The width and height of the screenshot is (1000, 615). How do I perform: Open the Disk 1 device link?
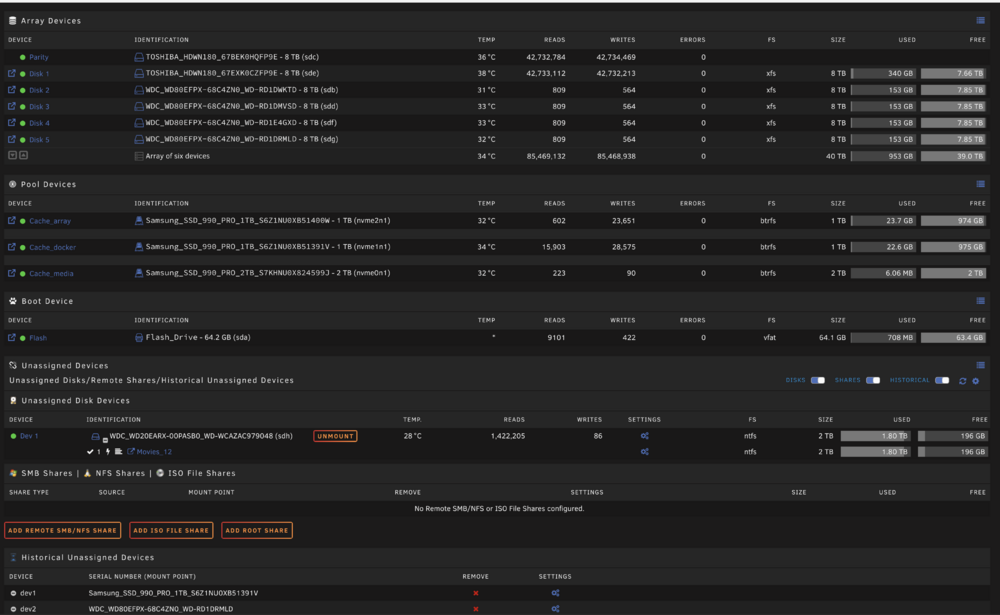(x=39, y=73)
